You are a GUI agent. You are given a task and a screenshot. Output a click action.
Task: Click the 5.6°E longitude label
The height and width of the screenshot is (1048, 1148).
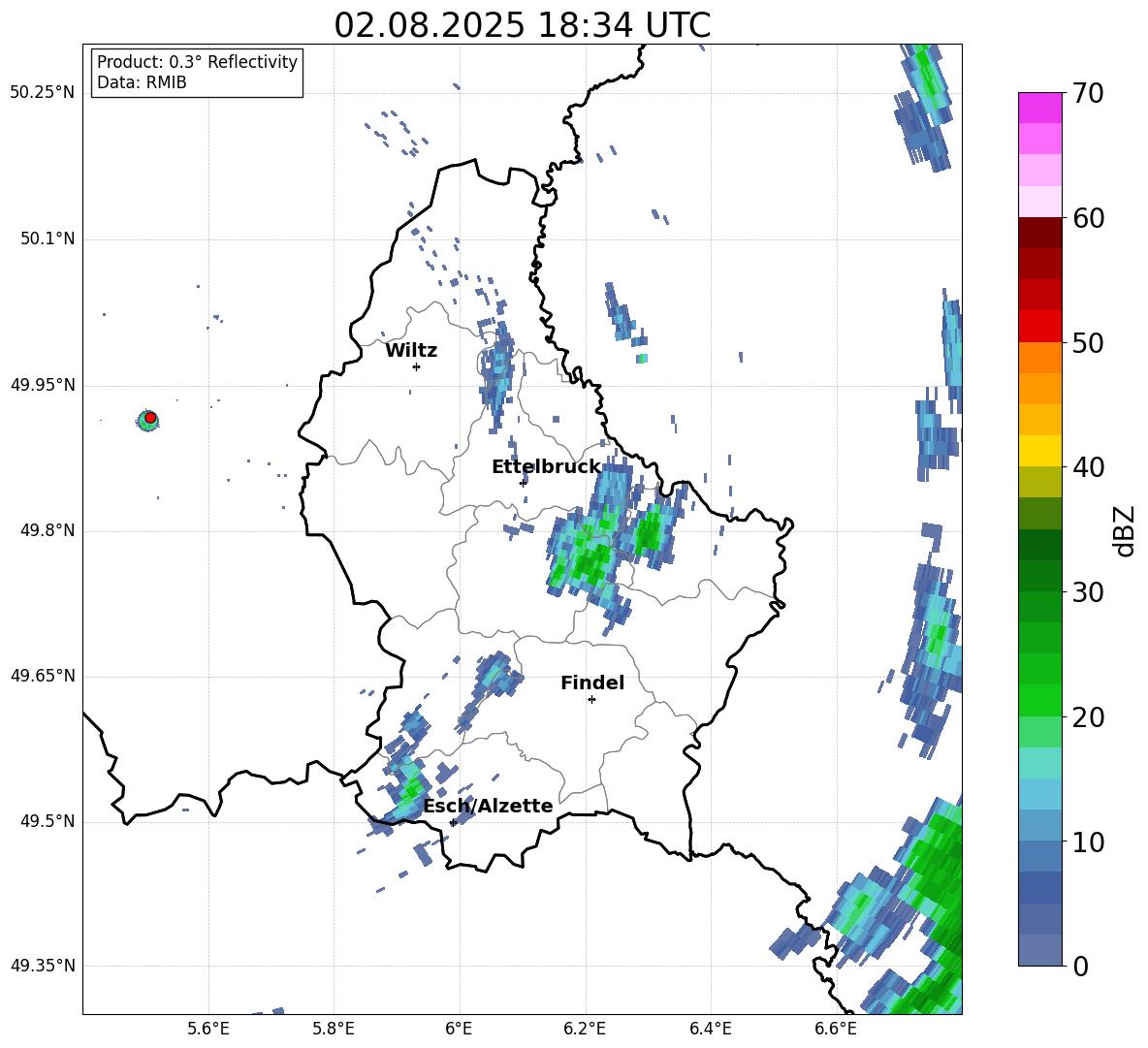tap(208, 1030)
